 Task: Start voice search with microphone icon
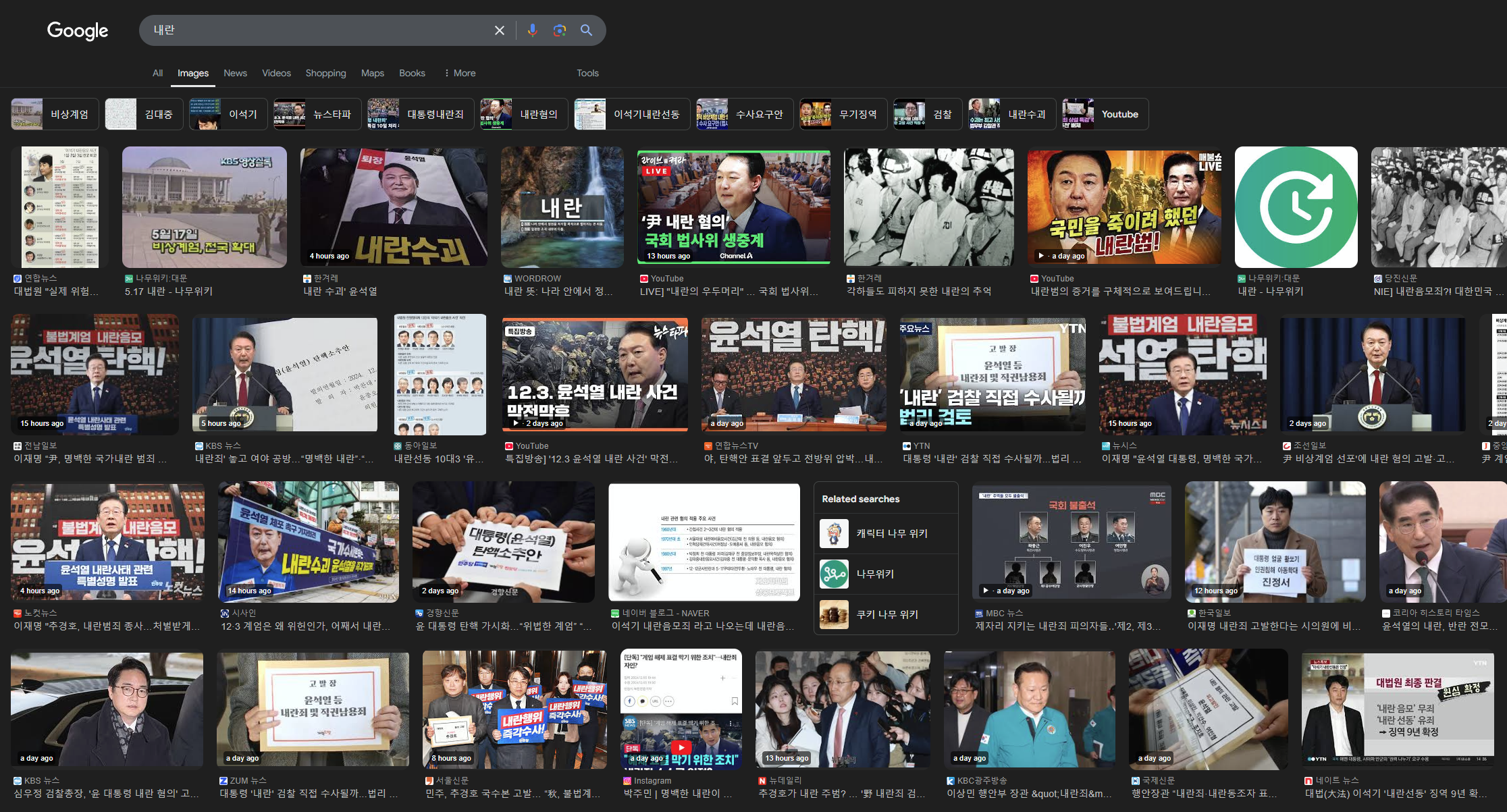coord(533,30)
